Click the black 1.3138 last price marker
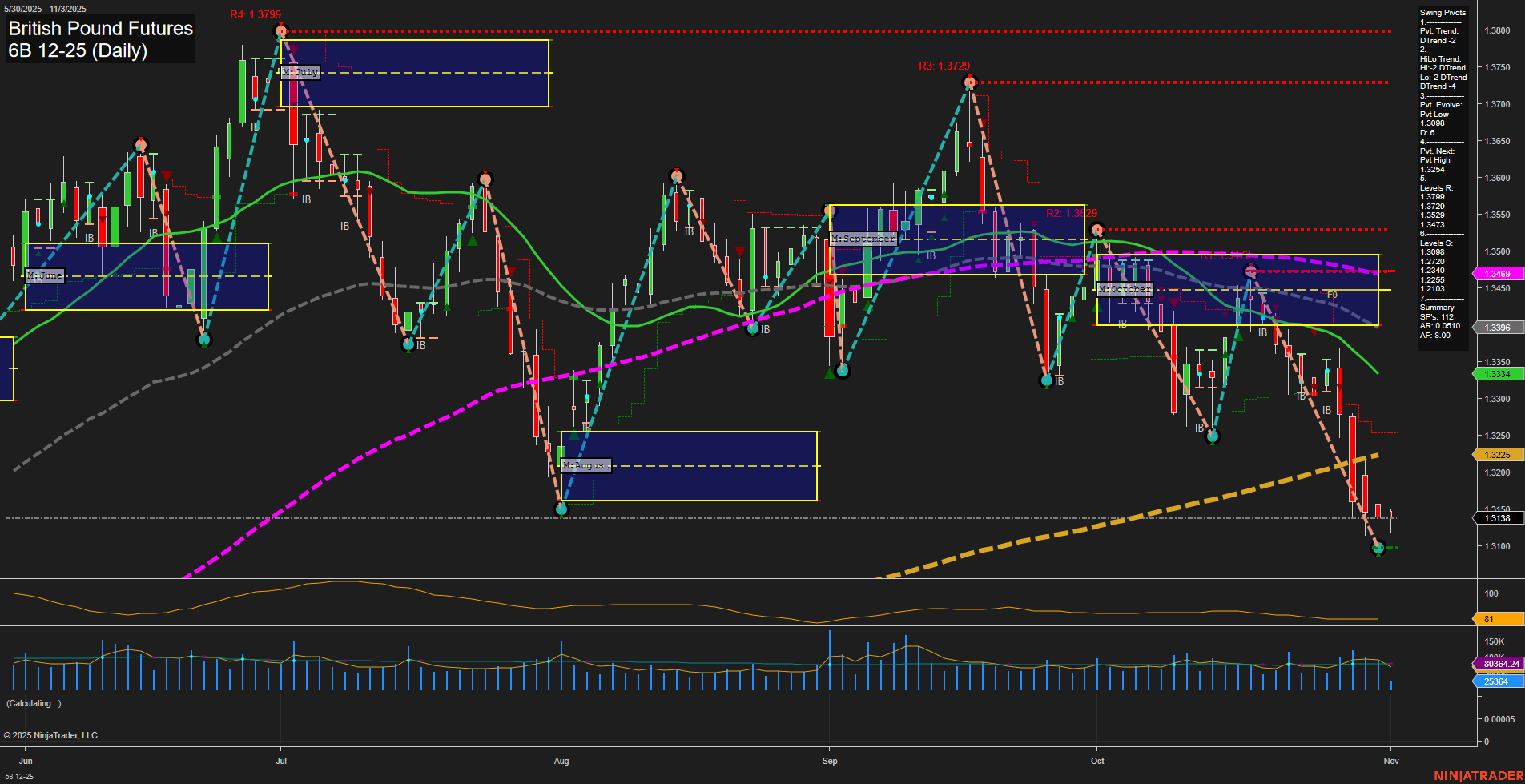Screen dimensions: 1525x784 point(1496,518)
